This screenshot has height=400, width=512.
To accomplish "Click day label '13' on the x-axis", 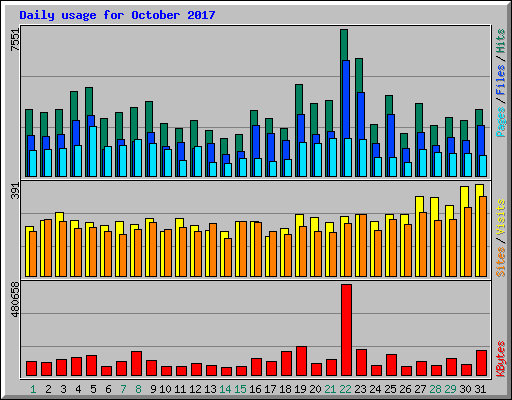I will click(210, 389).
